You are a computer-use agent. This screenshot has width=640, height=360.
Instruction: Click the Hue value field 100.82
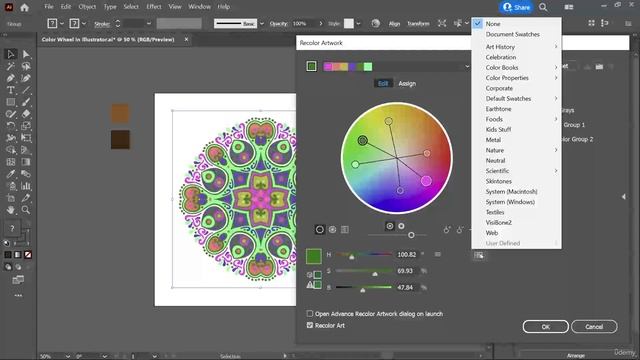406,254
